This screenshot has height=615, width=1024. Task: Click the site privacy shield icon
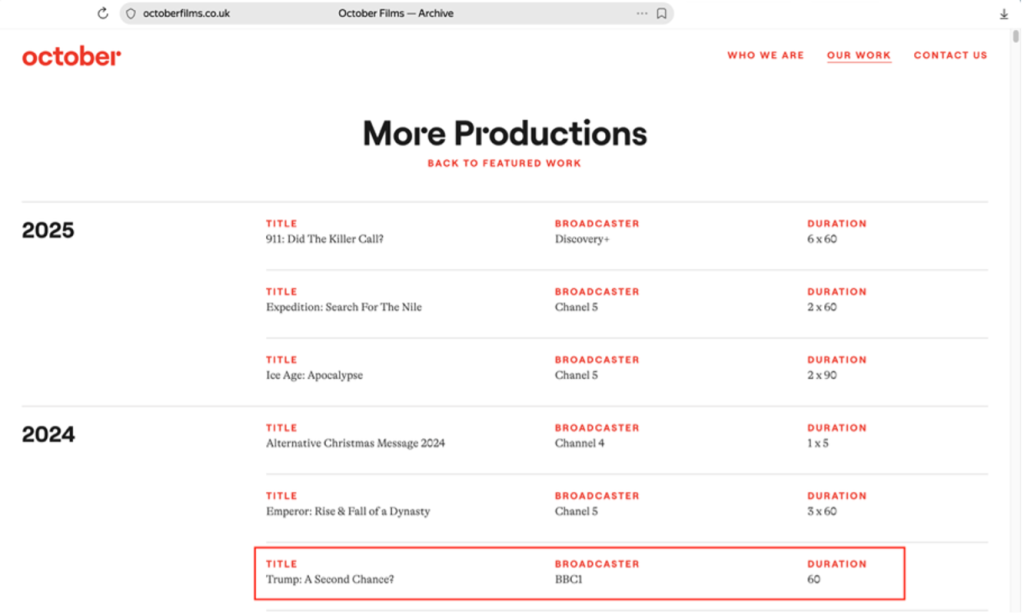pyautogui.click(x=130, y=13)
